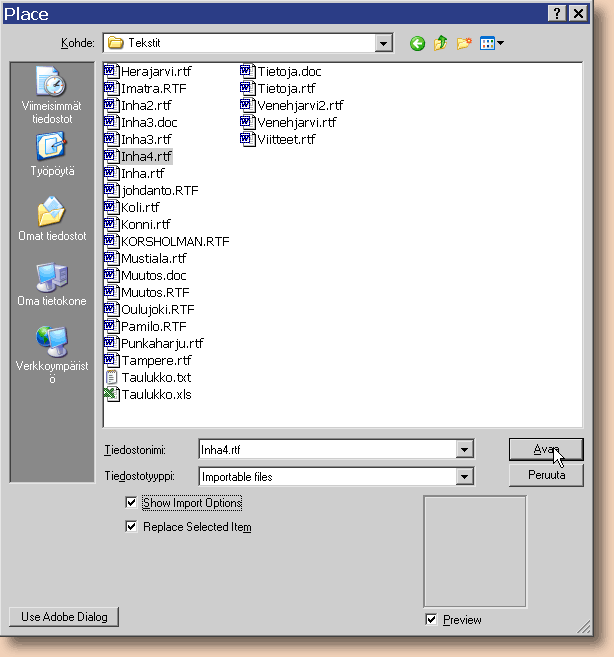Switch to Use Adobe Dialog
614x657 pixels.
[x=63, y=617]
